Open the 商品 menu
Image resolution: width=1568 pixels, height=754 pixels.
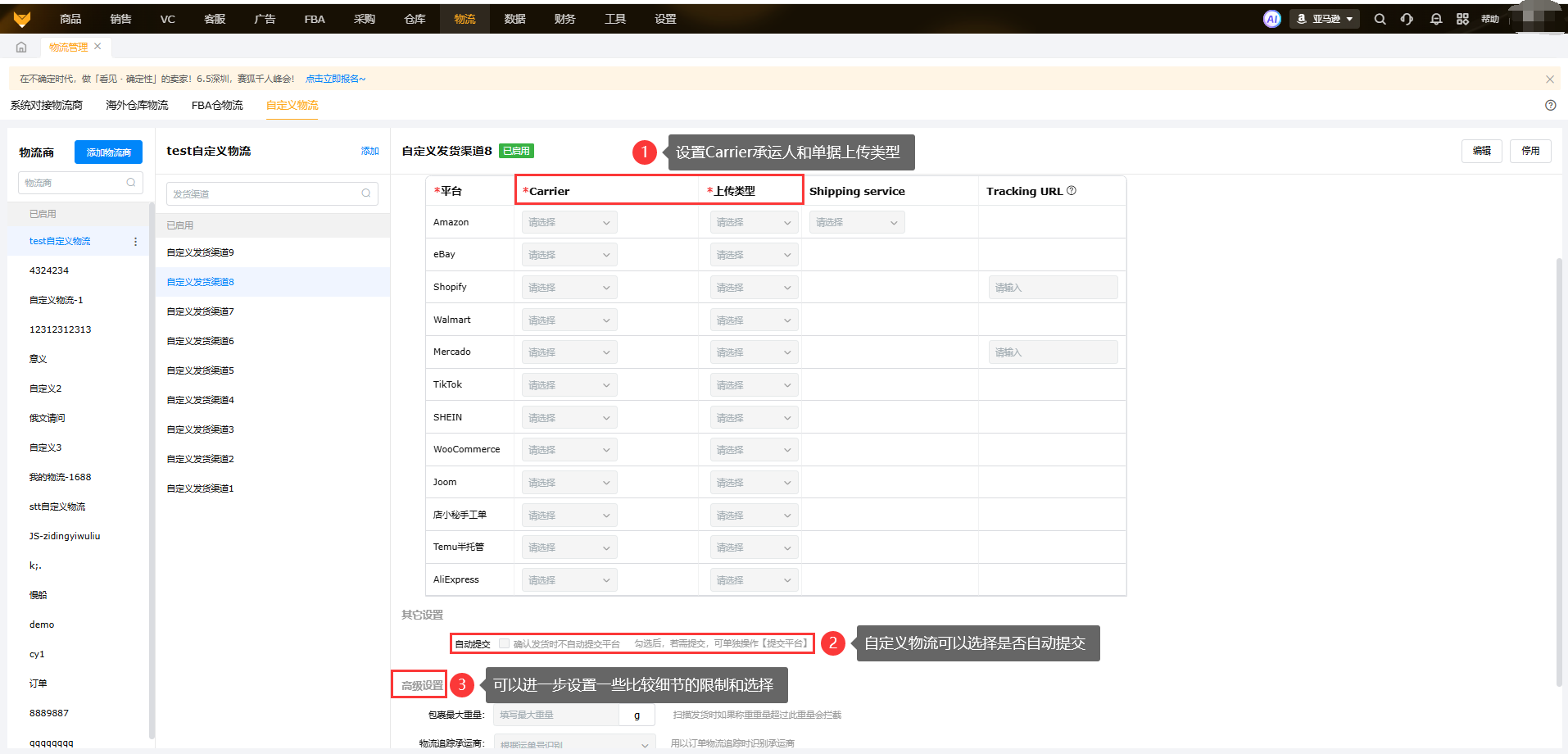[70, 19]
